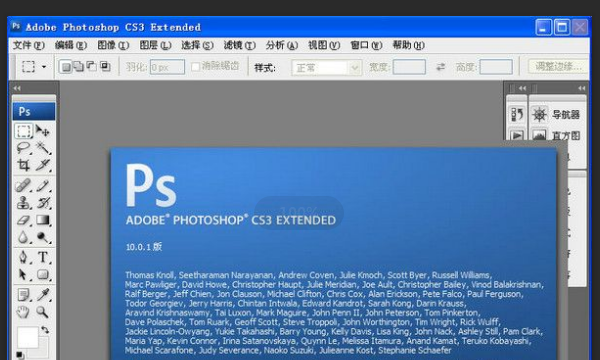Select the Blur tool
The width and height of the screenshot is (600, 360).
(23, 237)
